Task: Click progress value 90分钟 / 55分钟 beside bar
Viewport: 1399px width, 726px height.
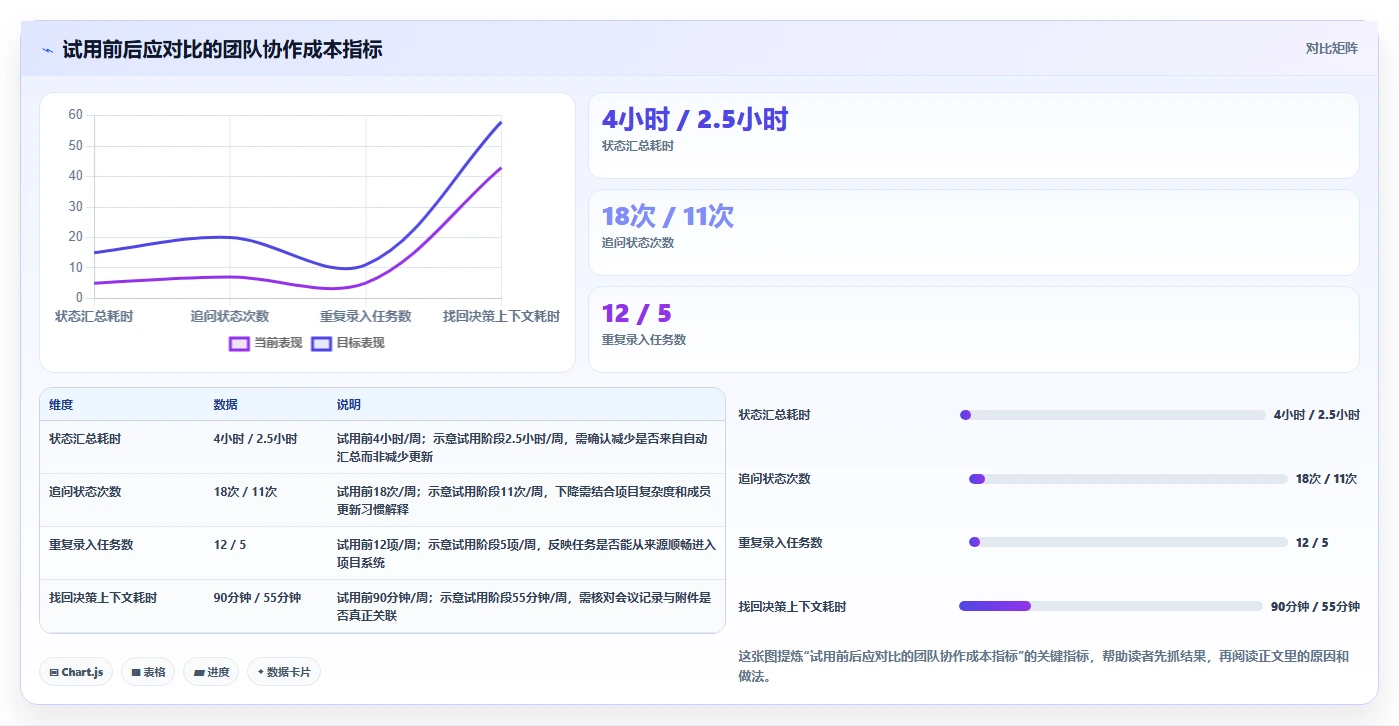Action: click(x=1315, y=606)
